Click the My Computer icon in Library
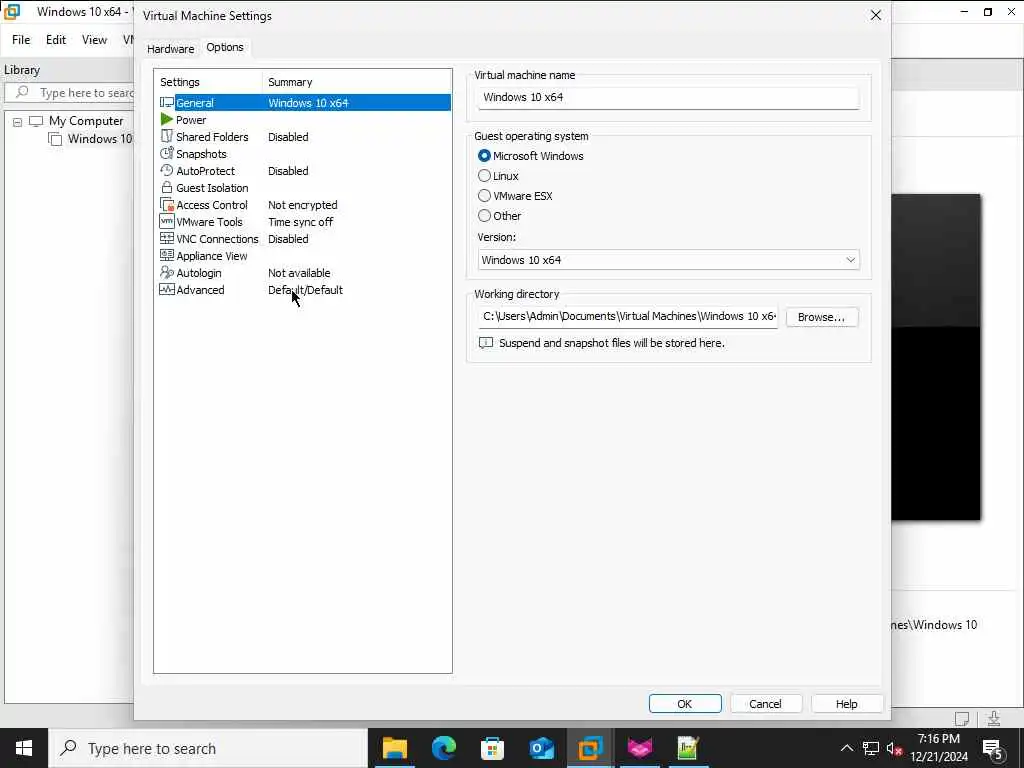This screenshot has height=768, width=1024. [36, 121]
